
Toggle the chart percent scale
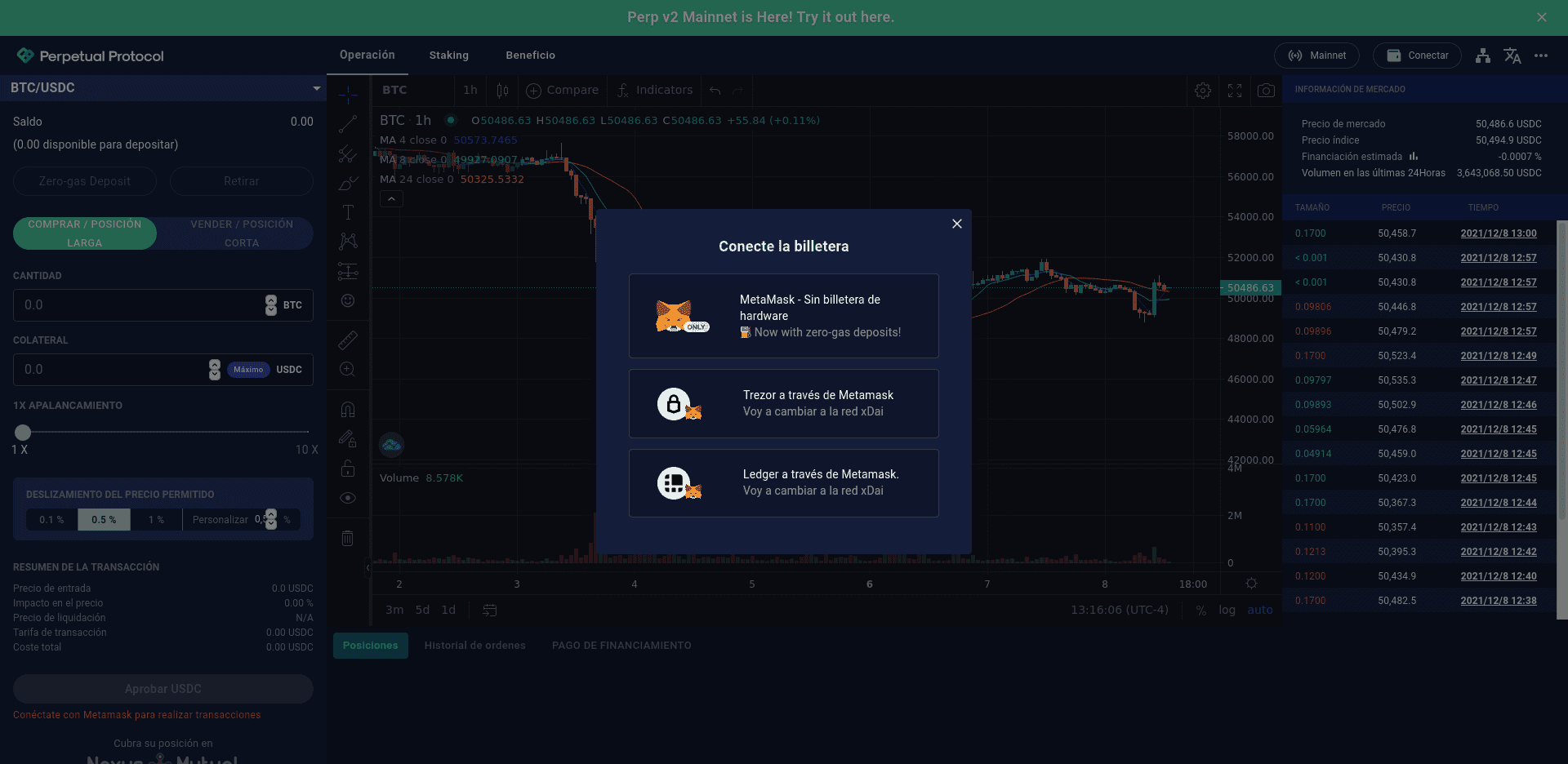(x=1201, y=611)
